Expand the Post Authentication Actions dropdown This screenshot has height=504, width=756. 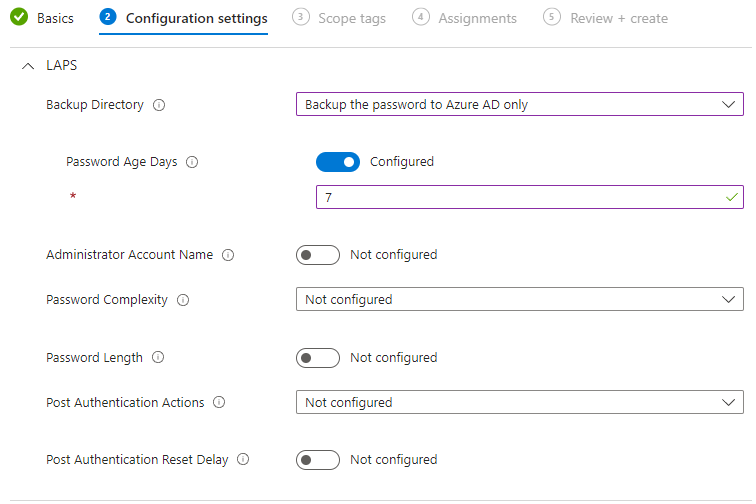pos(519,402)
